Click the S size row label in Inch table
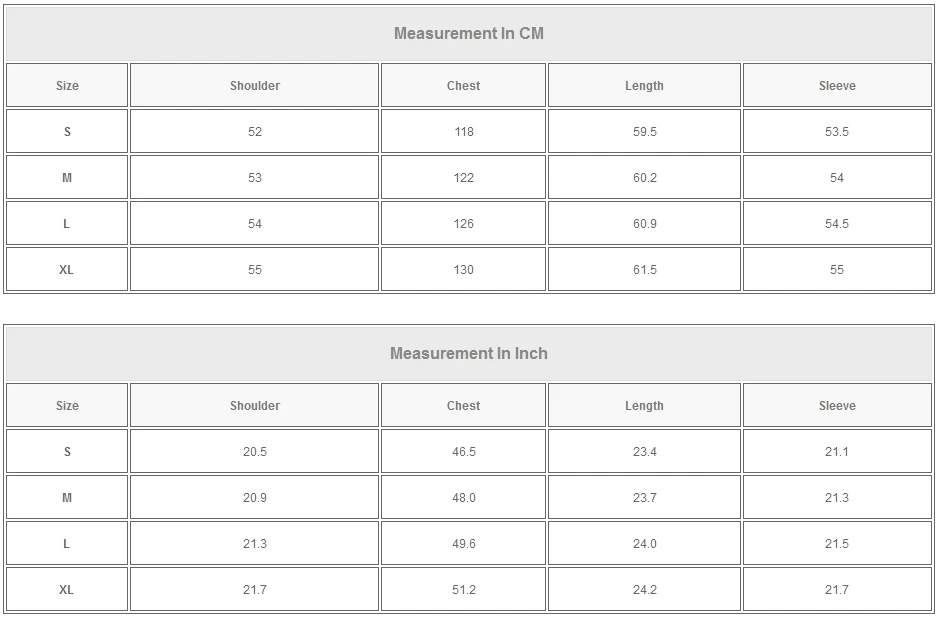This screenshot has height=617, width=937. pyautogui.click(x=67, y=452)
